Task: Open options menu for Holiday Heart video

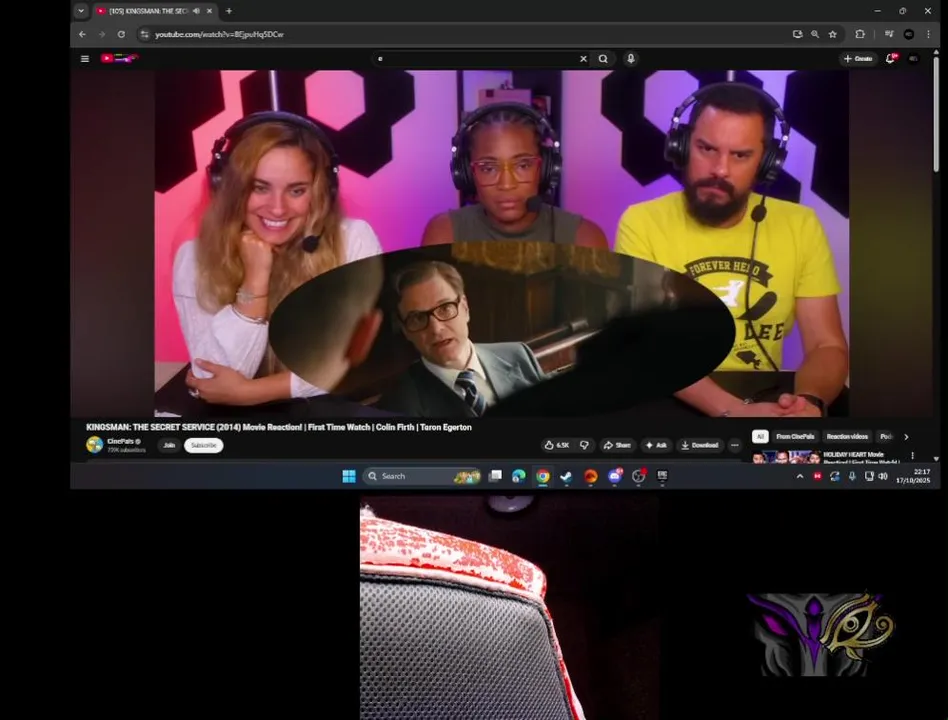Action: pyautogui.click(x=912, y=455)
